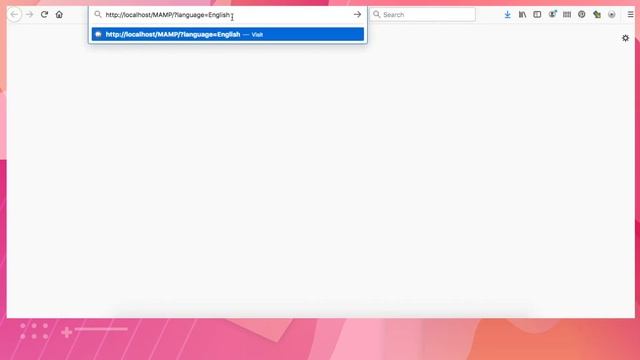This screenshot has width=640, height=360.
Task: Open the Firefox hamburger menu
Action: click(630, 15)
